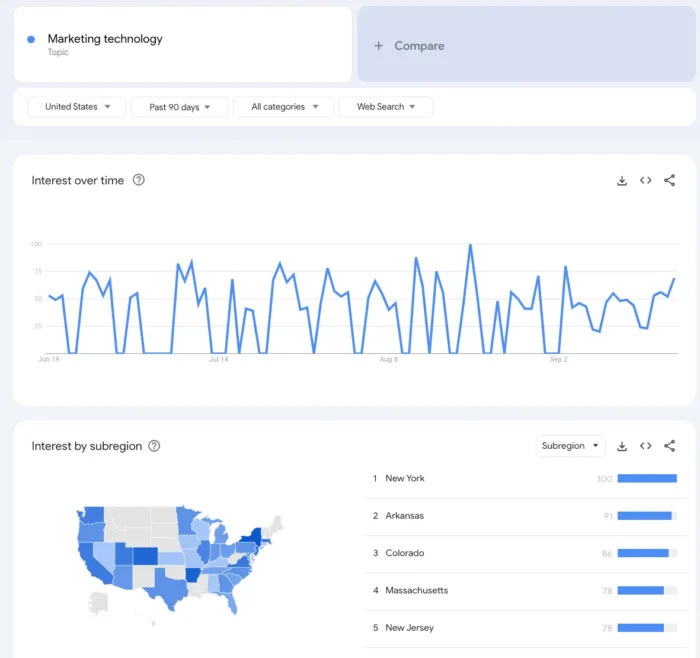Click the Compare box to add term
Screen dimensions: 700x658
click(x=526, y=44)
